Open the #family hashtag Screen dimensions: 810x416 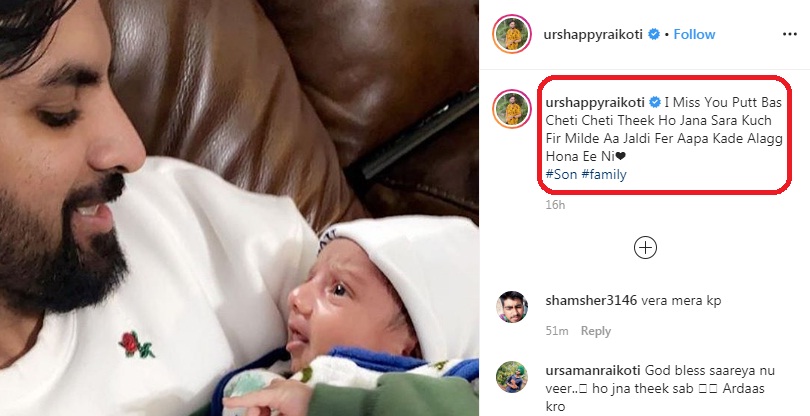click(604, 174)
